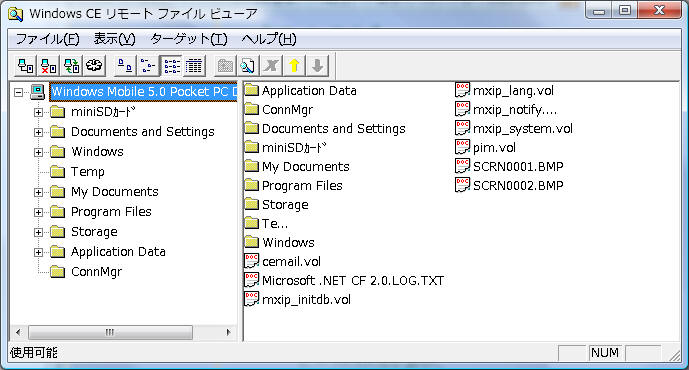Click the mxip_lang.vol file icon
689x370 pixels.
point(462,91)
